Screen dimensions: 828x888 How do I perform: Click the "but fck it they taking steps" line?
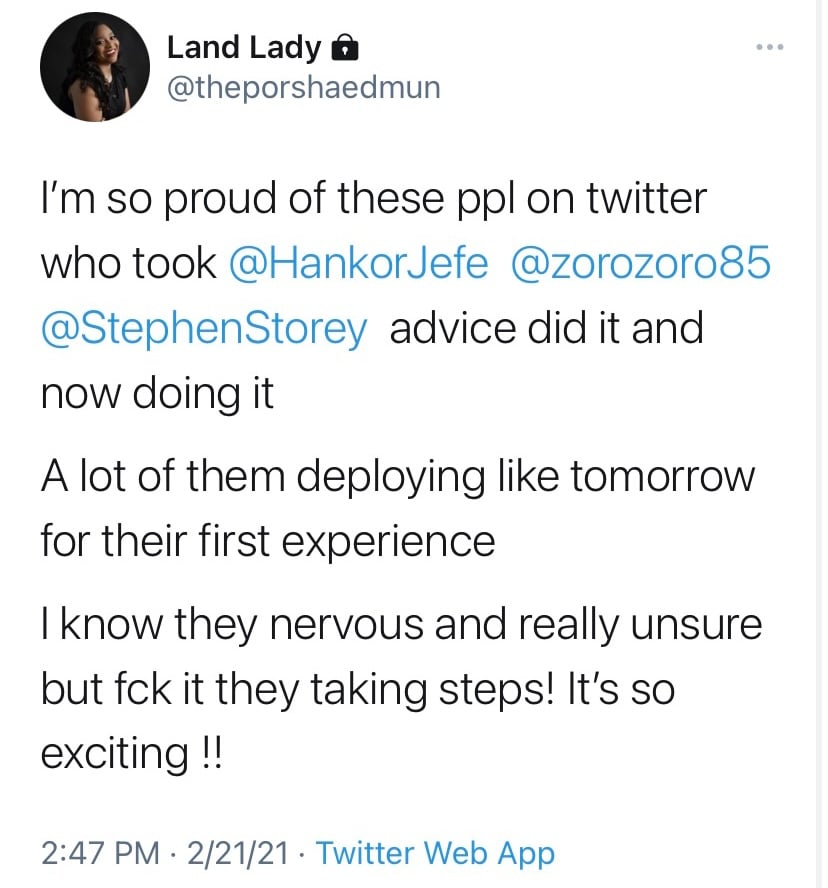pyautogui.click(x=358, y=690)
